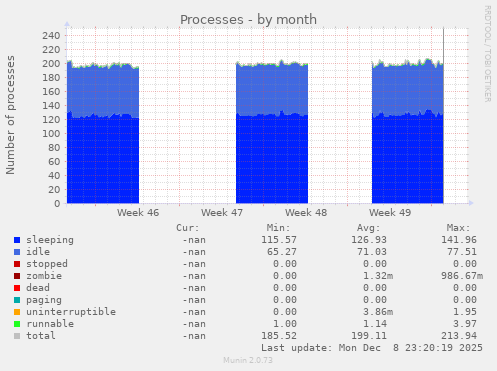Screen dimensions: 497x371
Task: Click the title 'Processes - by month'
Action: tap(248, 20)
